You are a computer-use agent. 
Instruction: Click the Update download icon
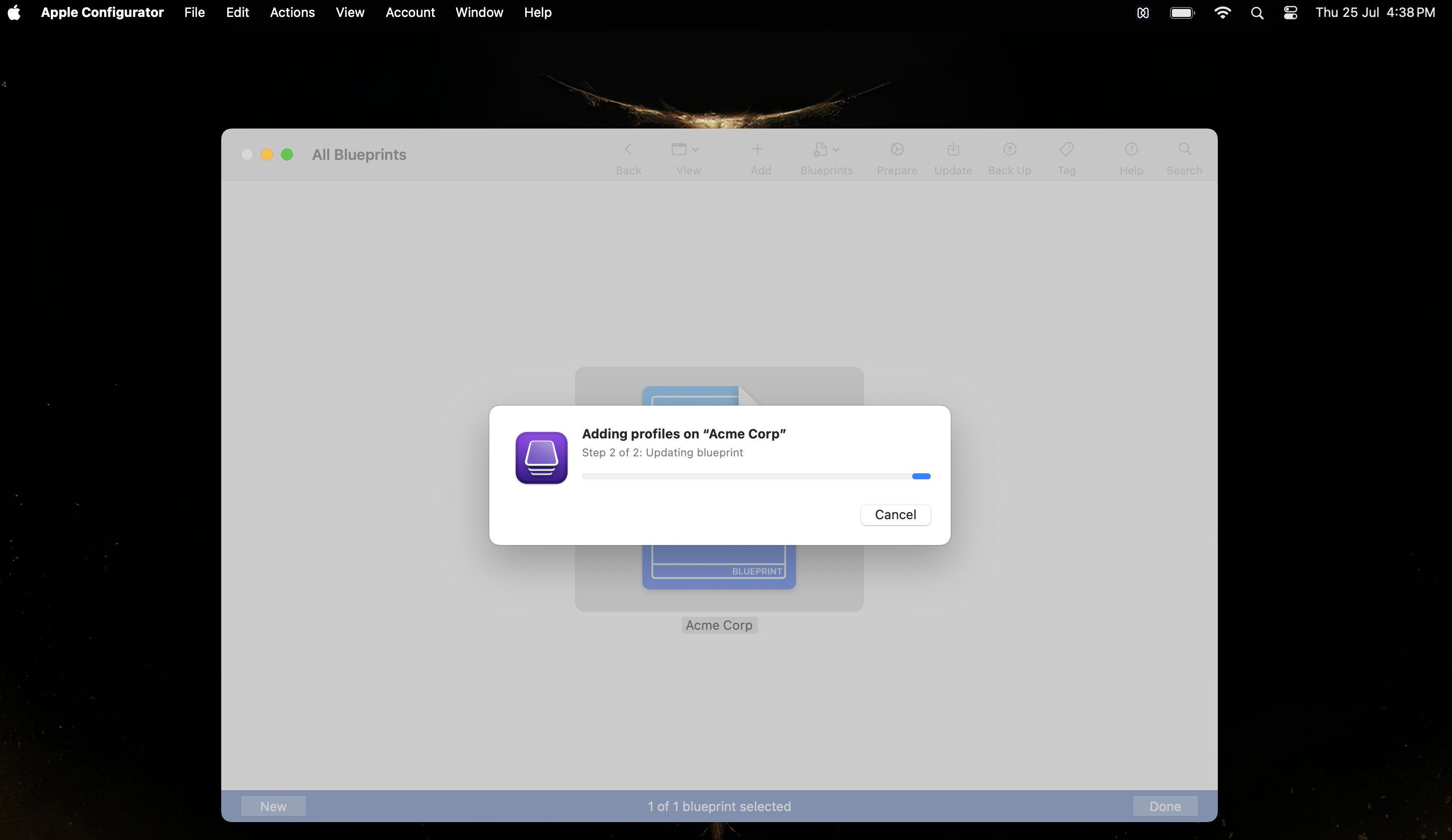point(953,149)
